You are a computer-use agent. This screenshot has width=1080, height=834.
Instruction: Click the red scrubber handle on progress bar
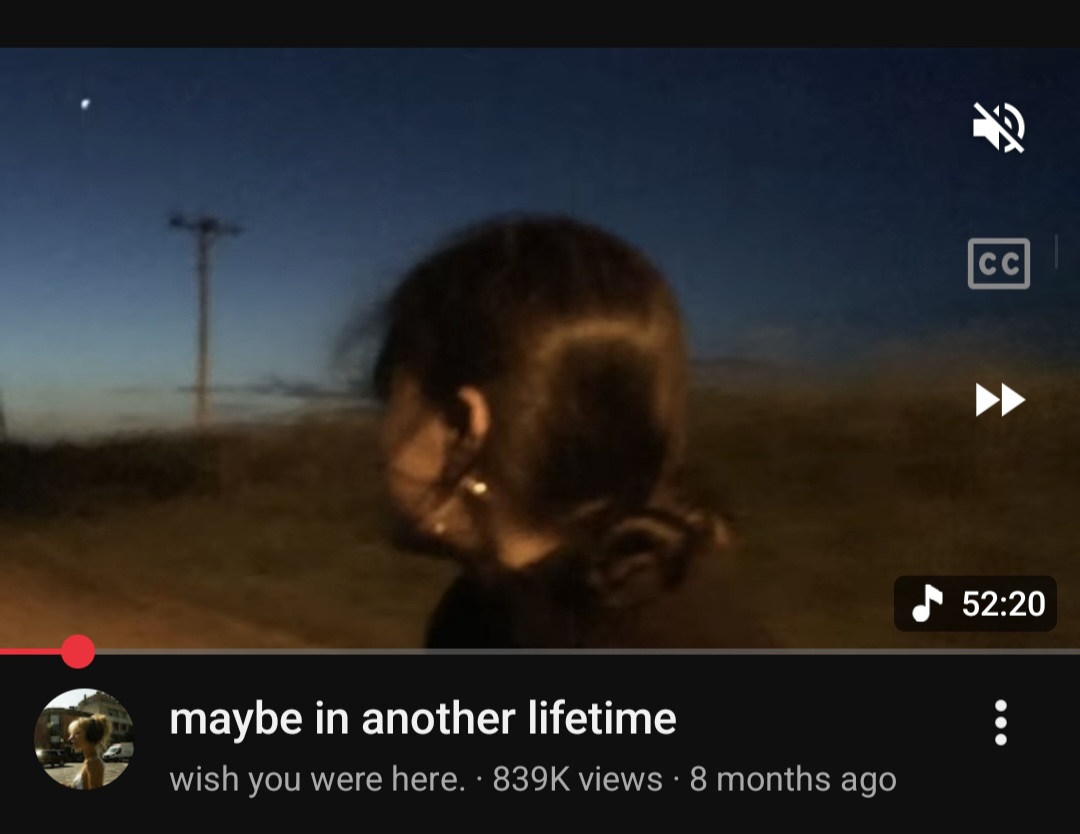coord(78,651)
